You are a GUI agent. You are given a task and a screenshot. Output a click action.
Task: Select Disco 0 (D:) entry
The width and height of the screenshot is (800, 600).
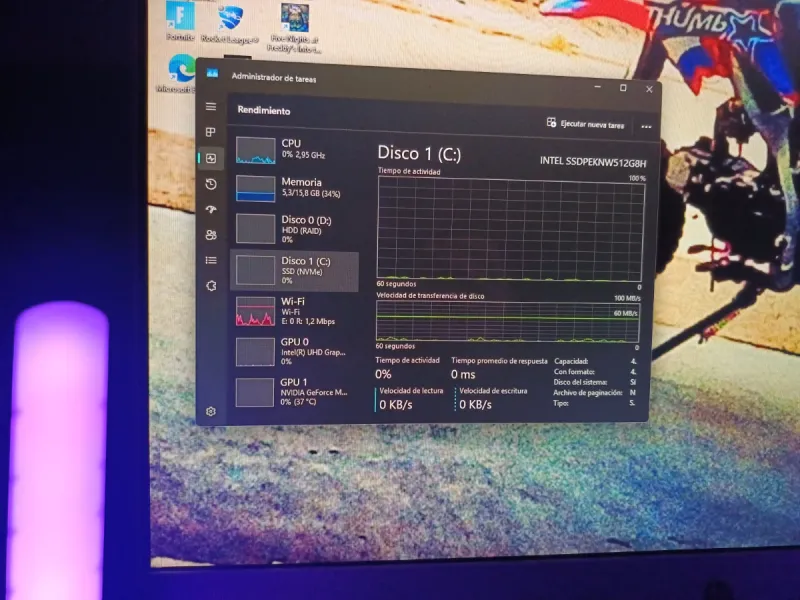pos(294,228)
